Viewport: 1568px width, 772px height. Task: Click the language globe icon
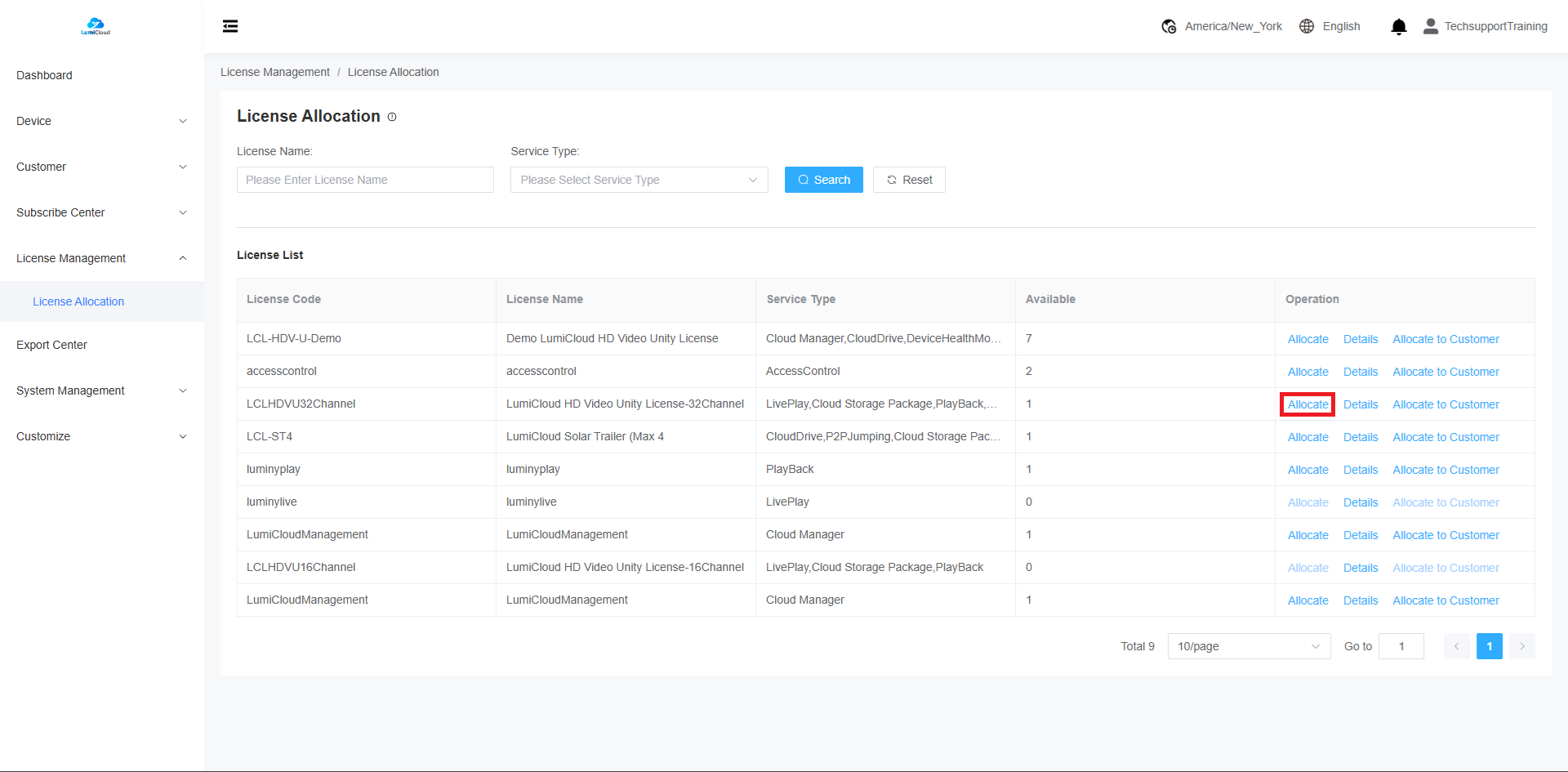pos(1307,26)
